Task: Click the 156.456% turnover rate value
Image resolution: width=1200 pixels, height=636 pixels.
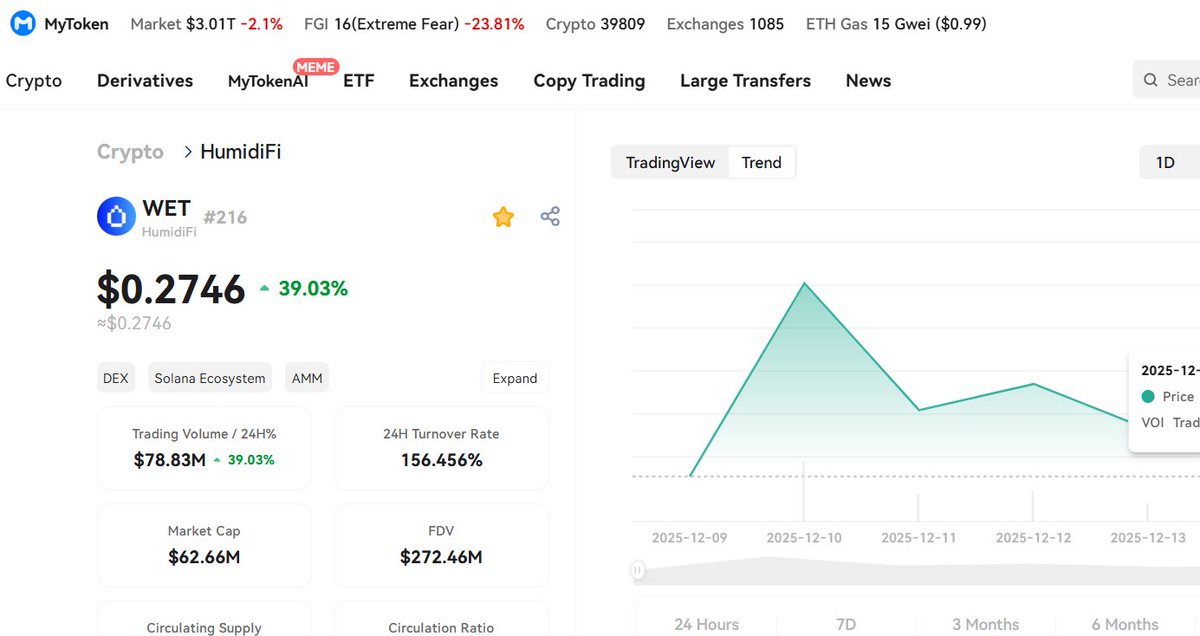Action: point(441,460)
